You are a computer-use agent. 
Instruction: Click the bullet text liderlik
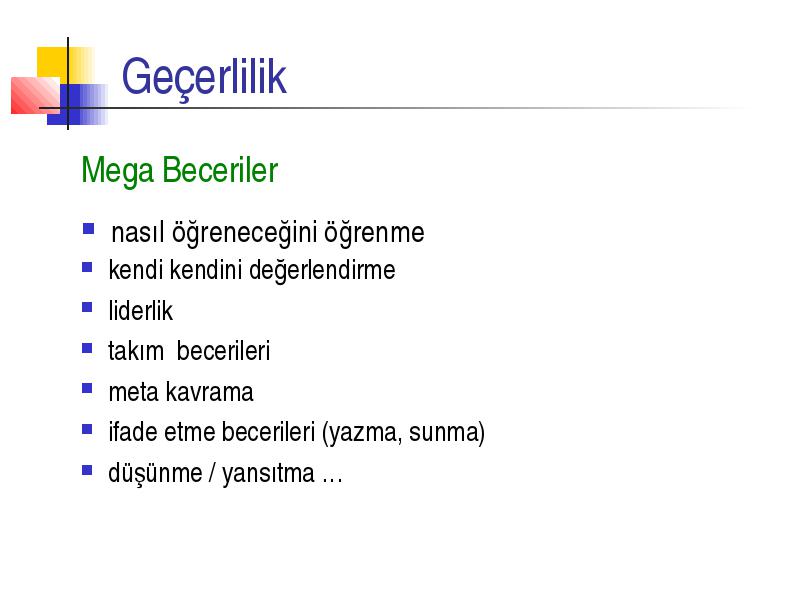[x=140, y=311]
